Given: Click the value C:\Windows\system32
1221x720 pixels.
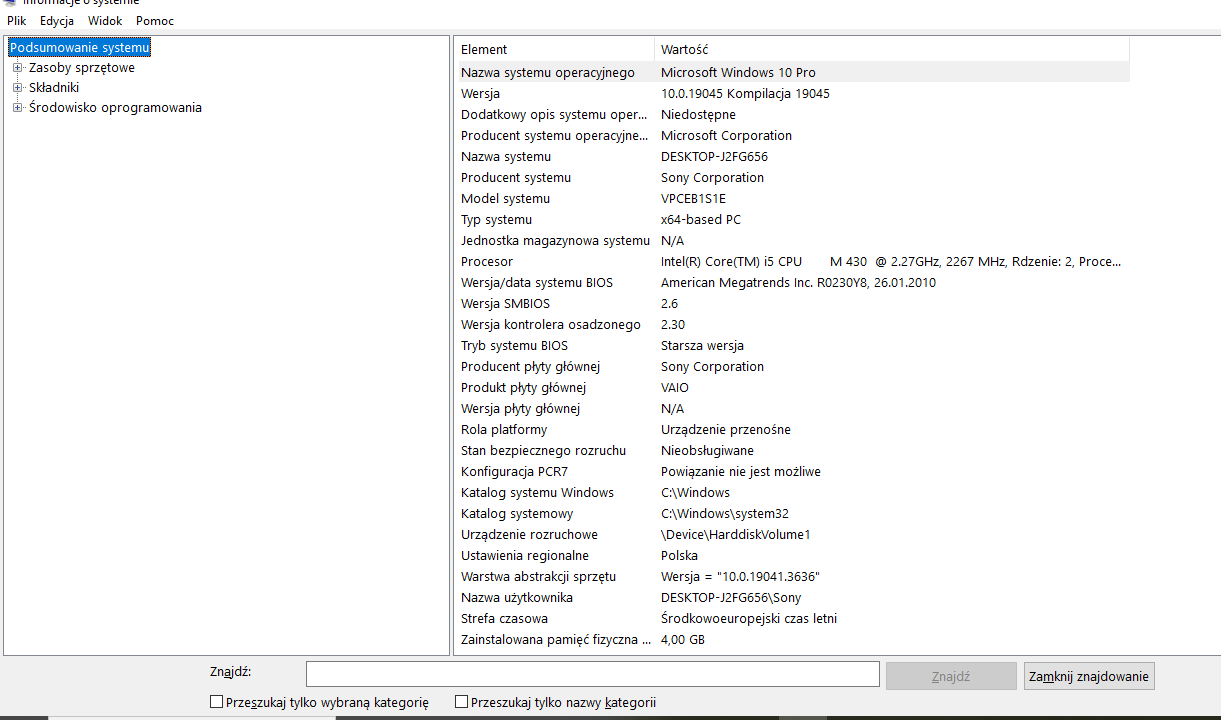Looking at the screenshot, I should [725, 513].
